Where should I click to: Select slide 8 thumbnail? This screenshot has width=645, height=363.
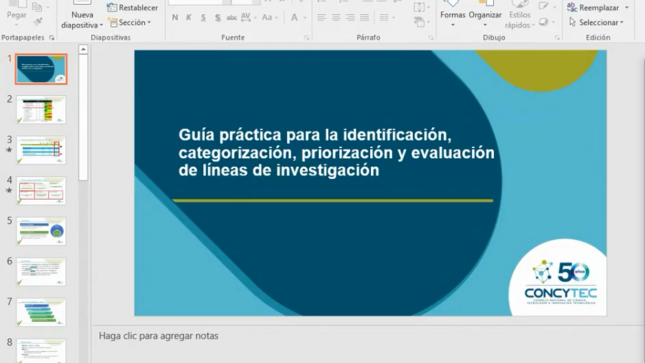[41, 351]
